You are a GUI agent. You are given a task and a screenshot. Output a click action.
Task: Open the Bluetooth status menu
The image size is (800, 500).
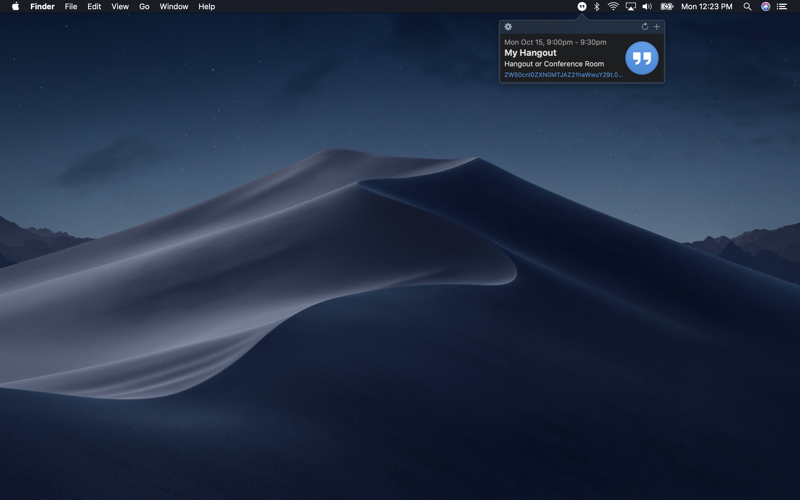click(596, 7)
